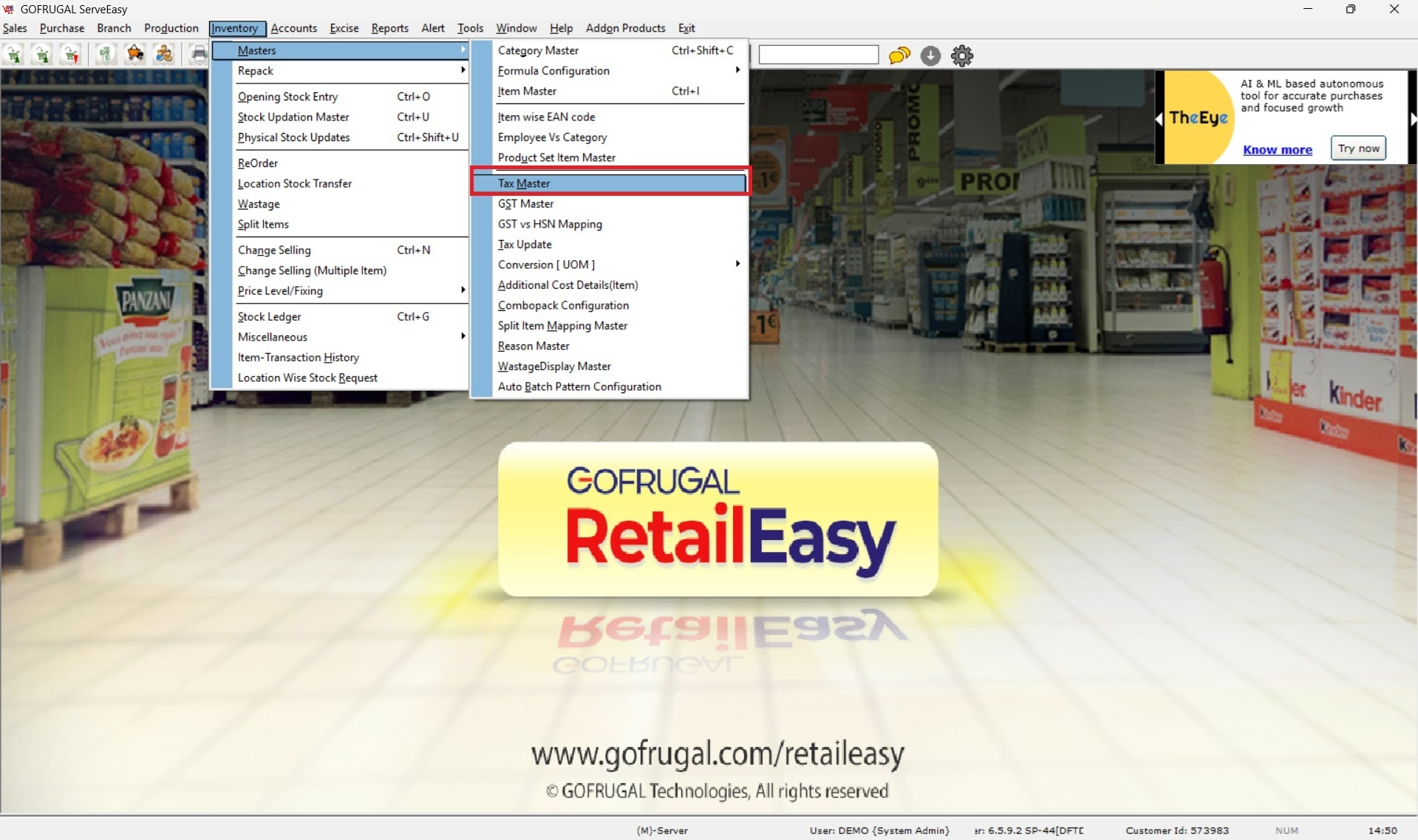The image size is (1418, 840).
Task: Open Reason Master
Action: [x=610, y=346]
